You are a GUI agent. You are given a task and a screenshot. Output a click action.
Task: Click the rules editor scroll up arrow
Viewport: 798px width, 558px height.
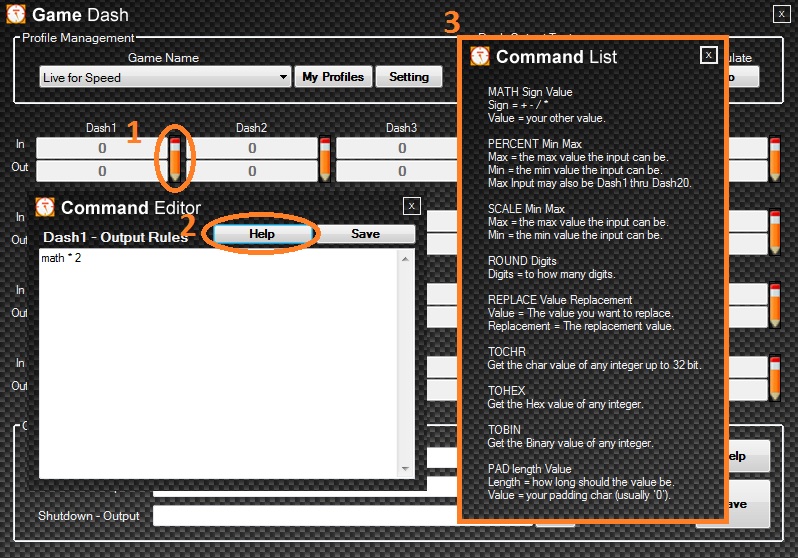click(x=405, y=259)
